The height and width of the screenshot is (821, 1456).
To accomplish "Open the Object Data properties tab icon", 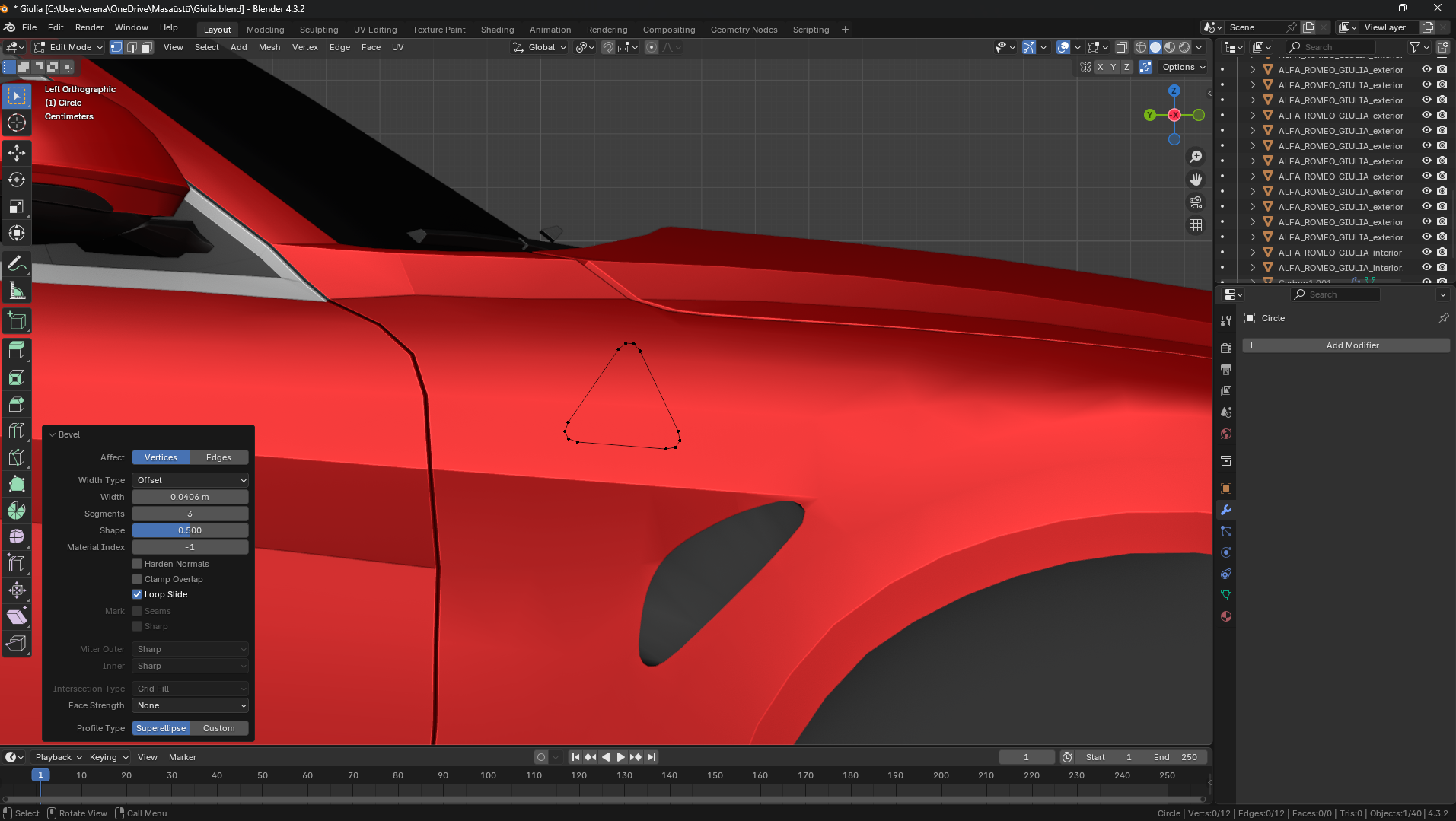I will coord(1226,595).
